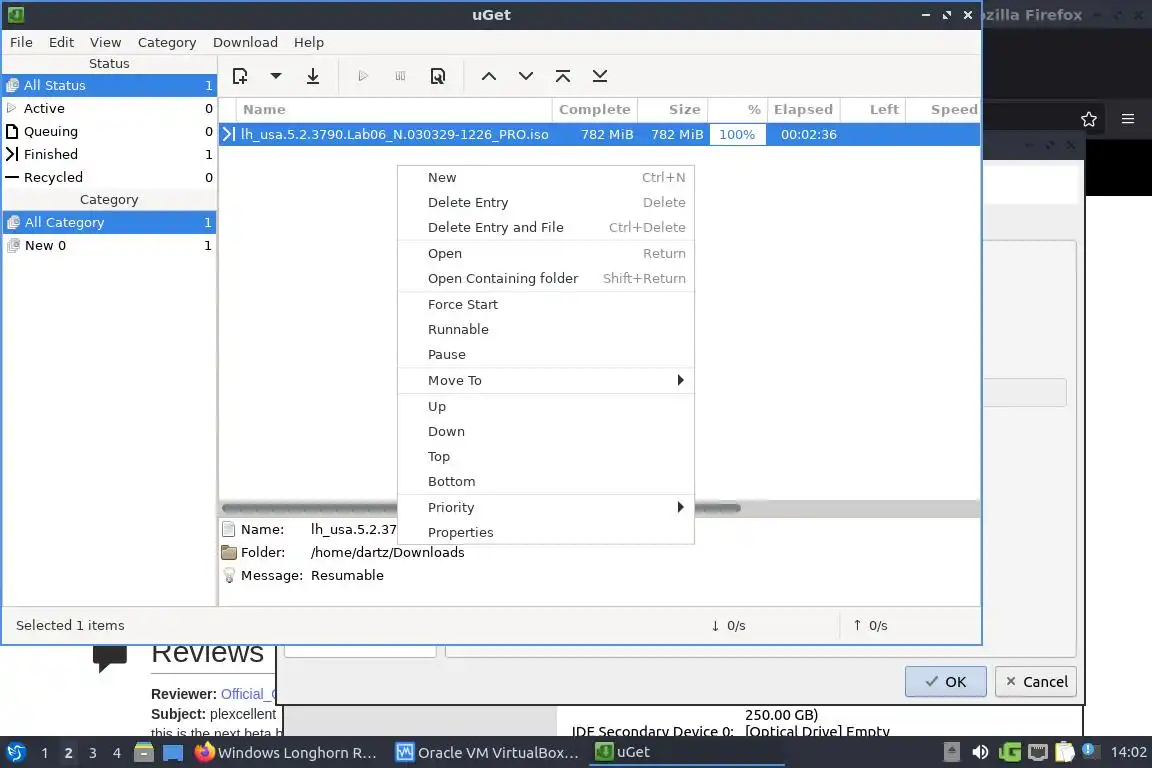1152x768 pixels.
Task: Switch to Windows Longhorn Firefox taskbar item
Action: 286,753
